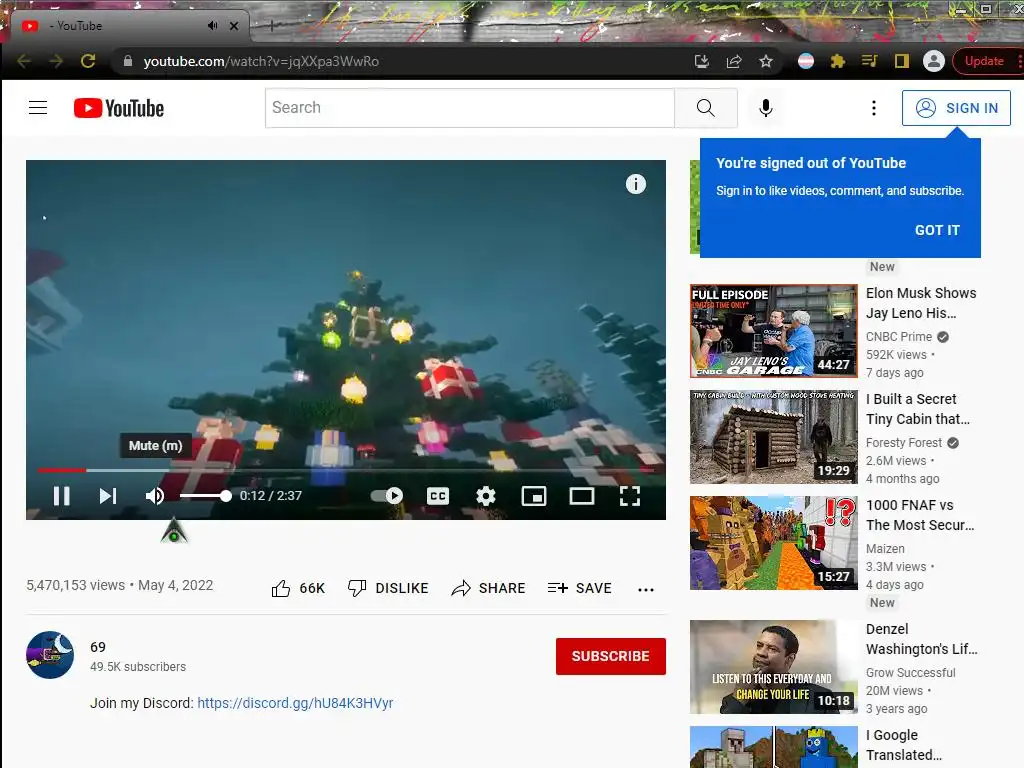Mute the tab via tab speaker icon

212,25
